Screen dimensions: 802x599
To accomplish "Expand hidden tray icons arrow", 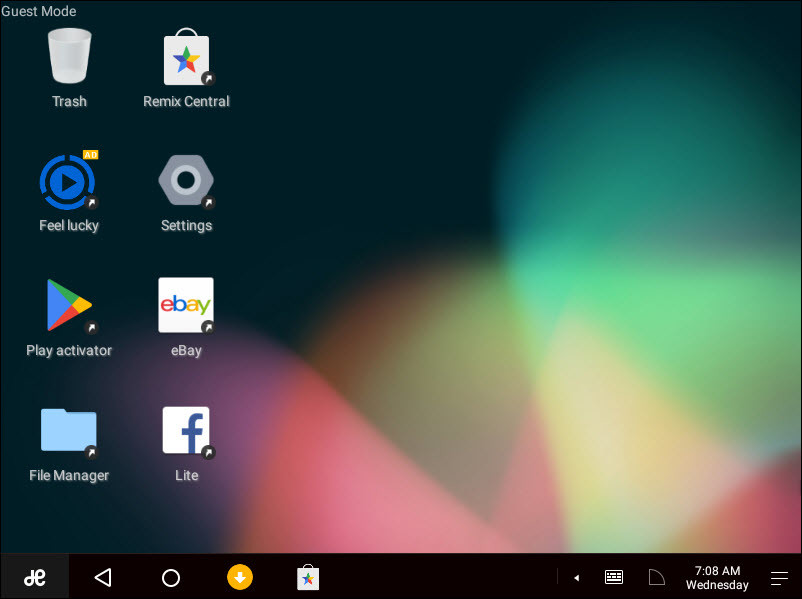I will tap(576, 578).
